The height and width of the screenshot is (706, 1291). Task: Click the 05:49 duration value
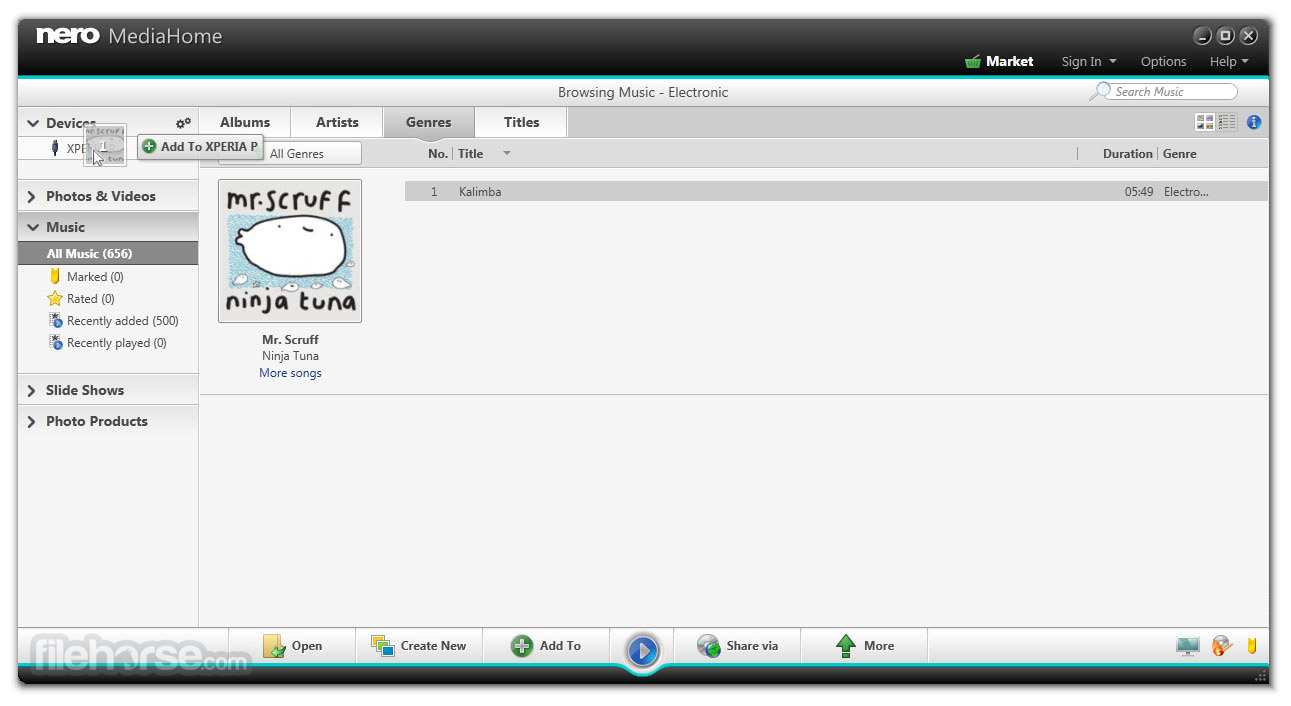[x=1138, y=191]
